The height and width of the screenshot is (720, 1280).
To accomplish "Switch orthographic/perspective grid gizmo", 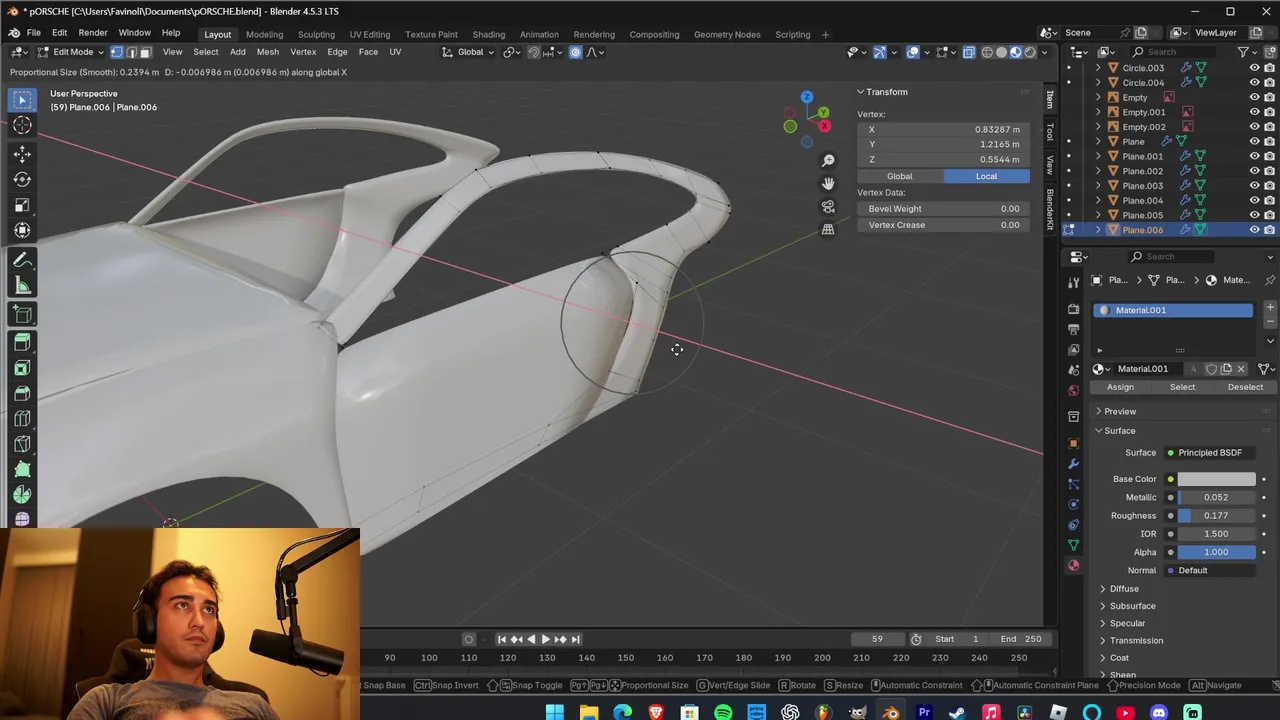I will [x=828, y=230].
